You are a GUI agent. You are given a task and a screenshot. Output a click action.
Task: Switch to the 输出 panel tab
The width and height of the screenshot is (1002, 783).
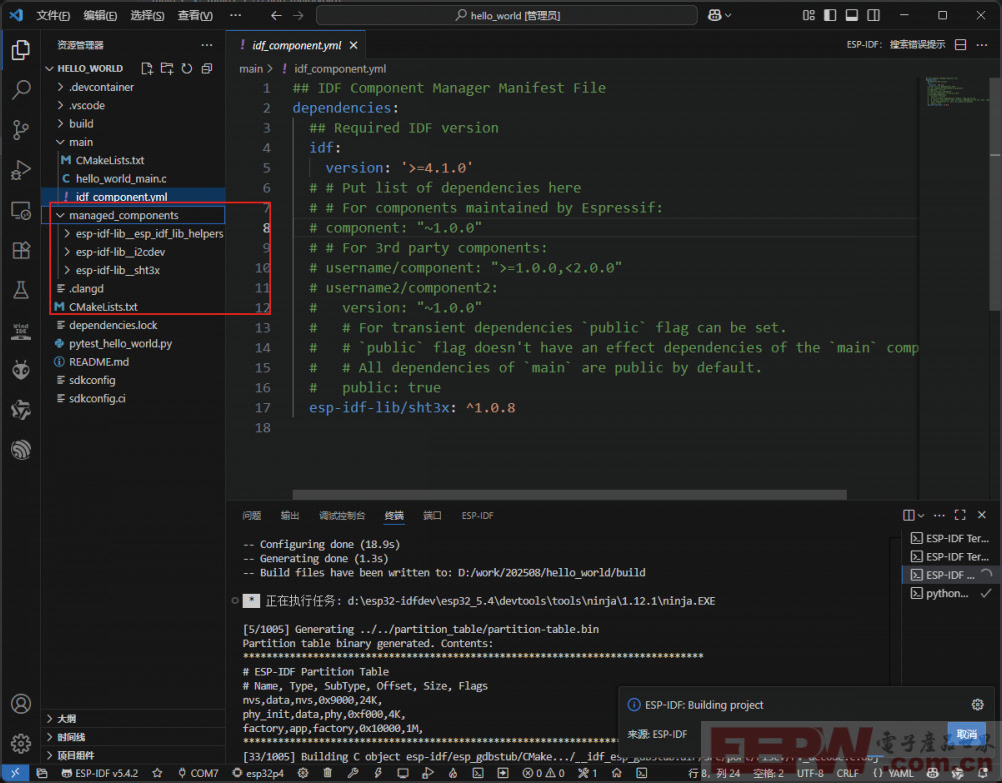click(x=290, y=516)
